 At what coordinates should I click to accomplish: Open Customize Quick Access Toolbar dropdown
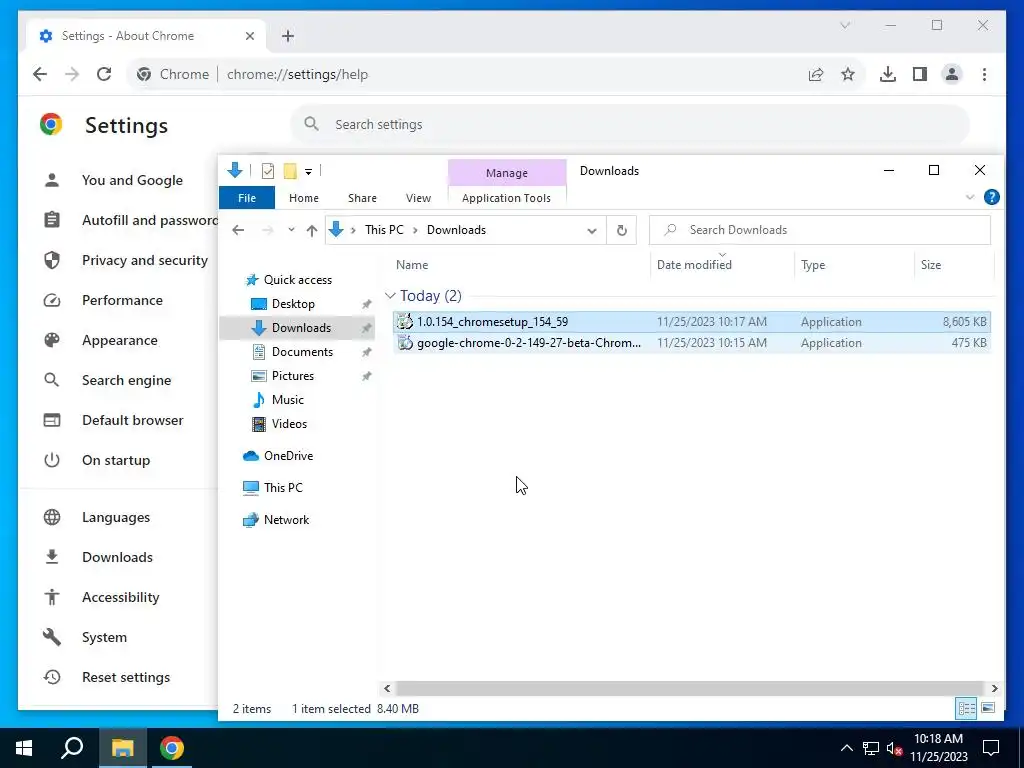point(308,172)
